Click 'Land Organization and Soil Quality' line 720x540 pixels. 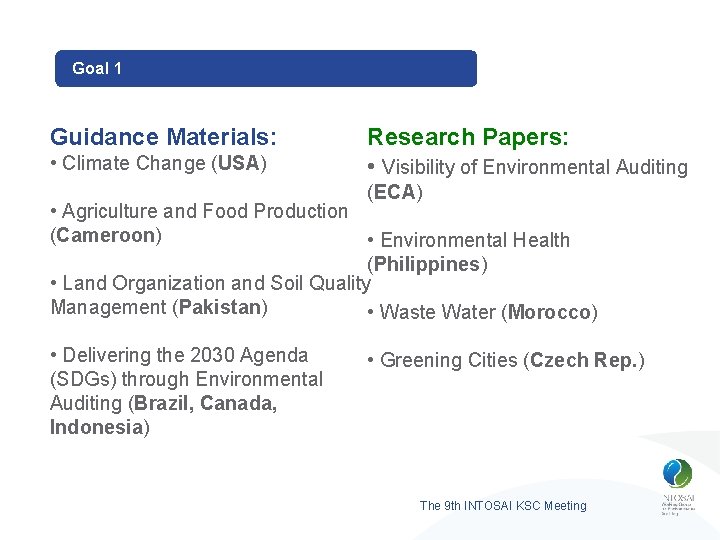pos(211,283)
